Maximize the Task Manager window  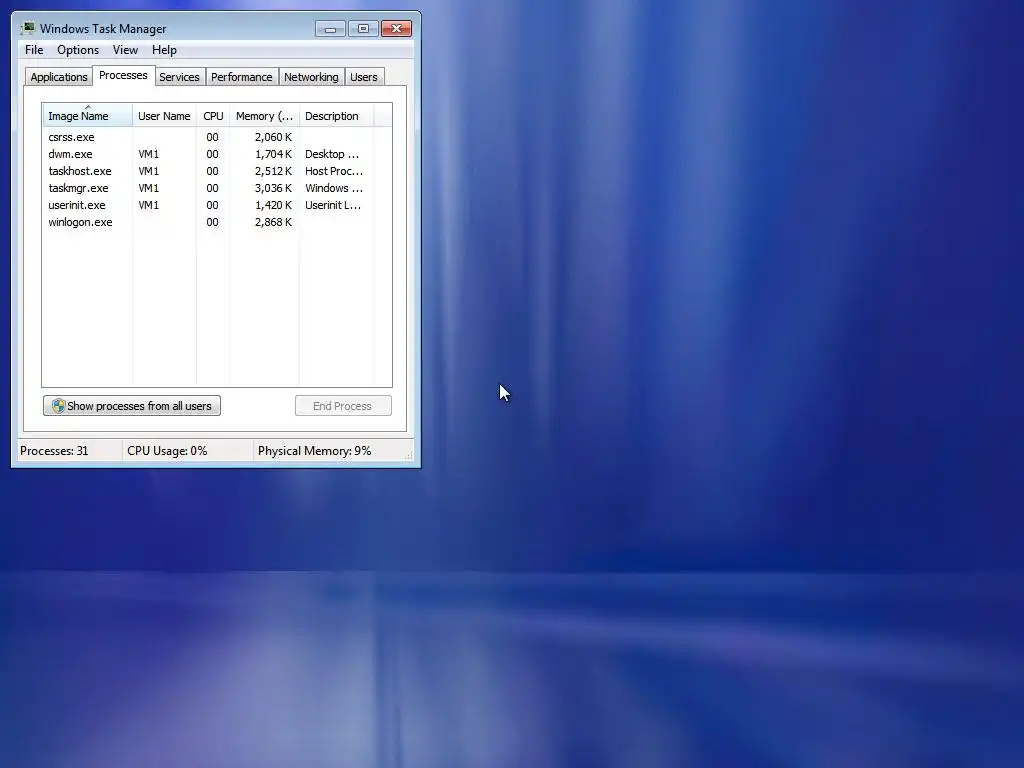tap(363, 29)
